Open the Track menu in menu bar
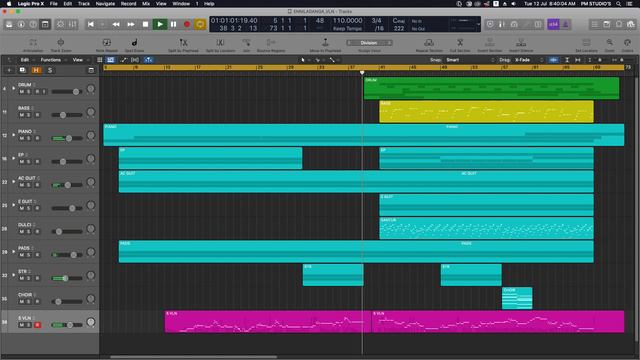Viewport: 640px width, 360px height. 84,4
